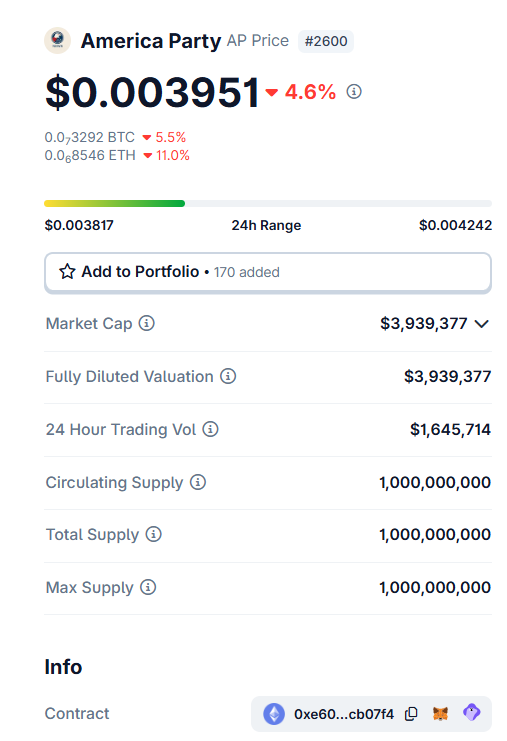This screenshot has width=507, height=741.
Task: Click Max Supply value 1,000,000,000
Action: tap(435, 587)
